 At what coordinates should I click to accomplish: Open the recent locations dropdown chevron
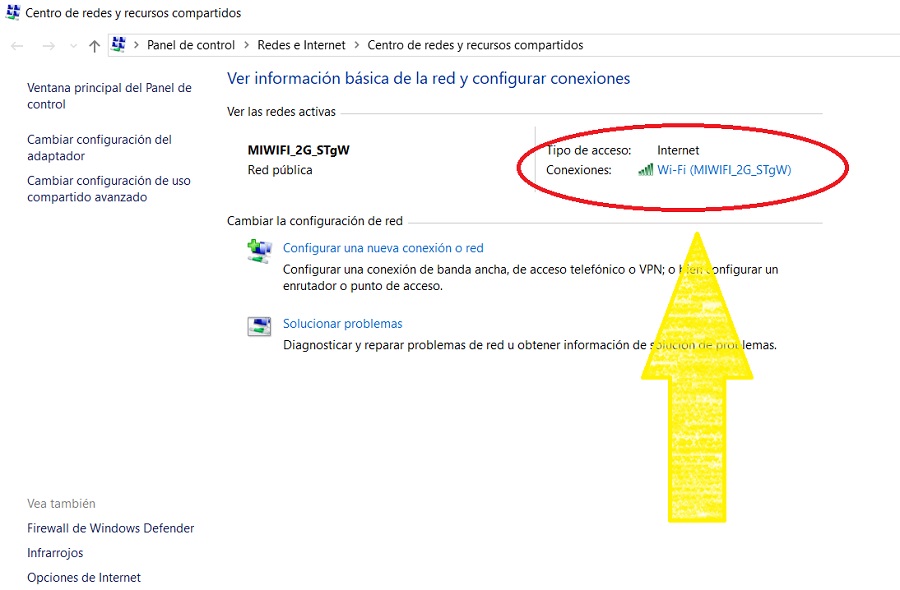(x=73, y=46)
